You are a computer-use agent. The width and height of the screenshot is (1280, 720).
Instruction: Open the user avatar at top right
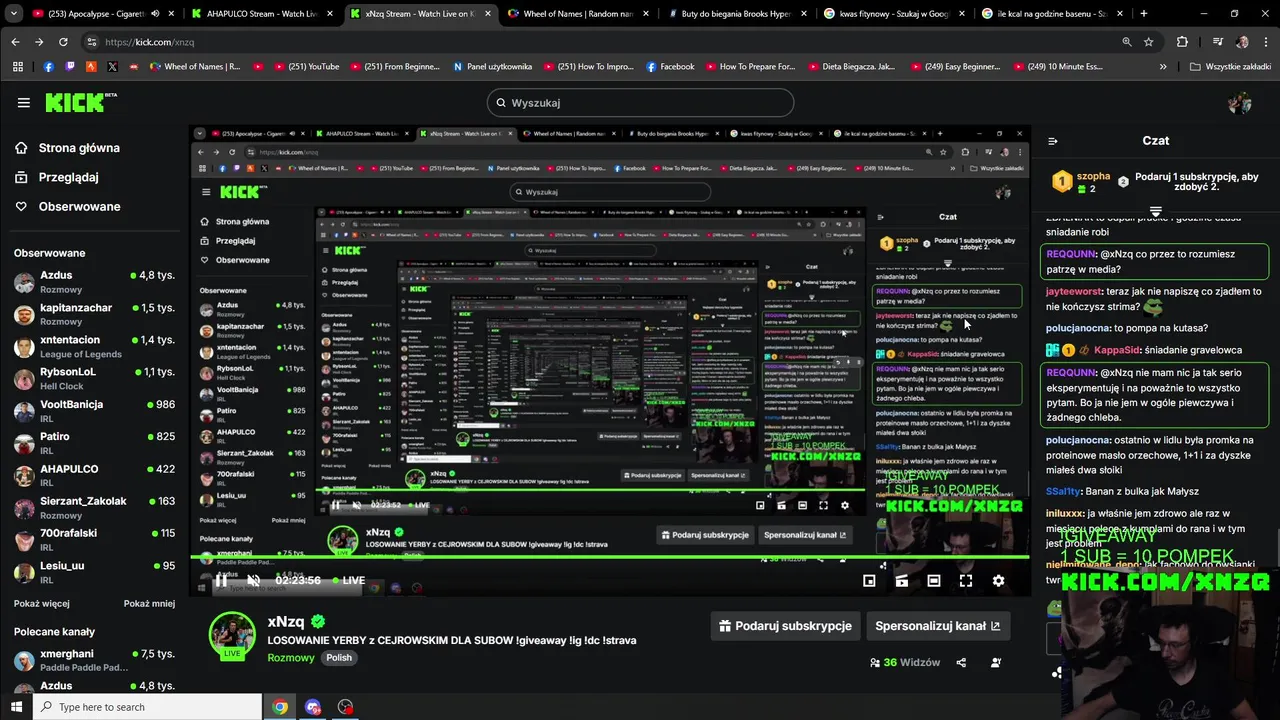[1240, 103]
